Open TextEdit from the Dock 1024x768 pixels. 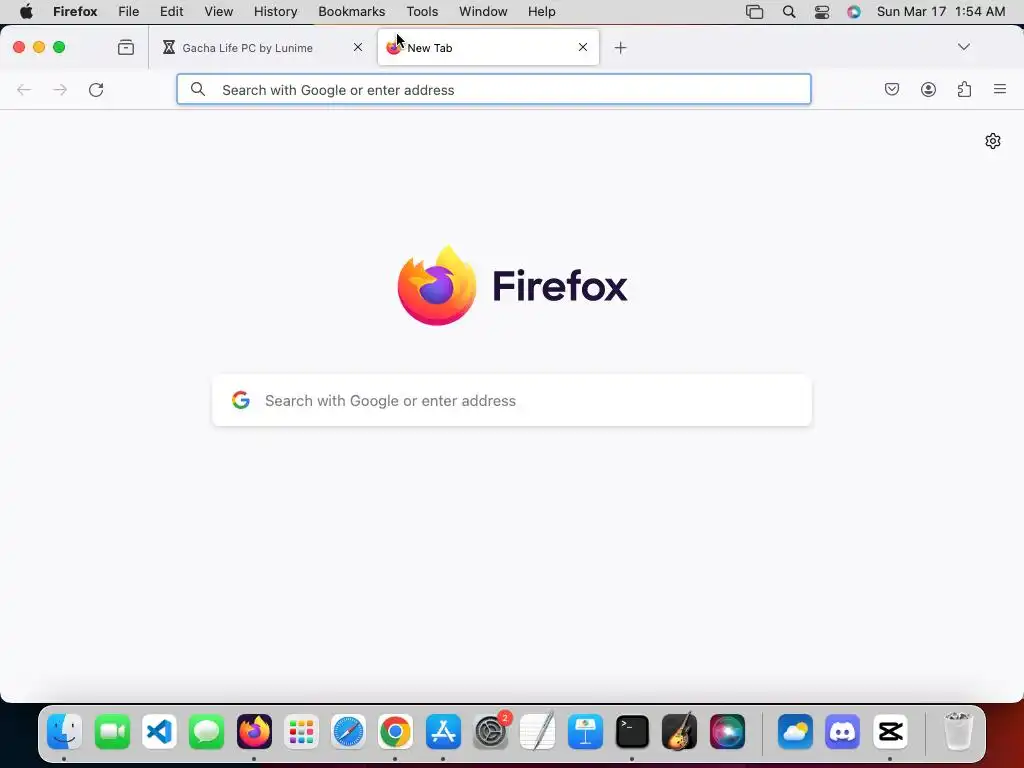[537, 731]
